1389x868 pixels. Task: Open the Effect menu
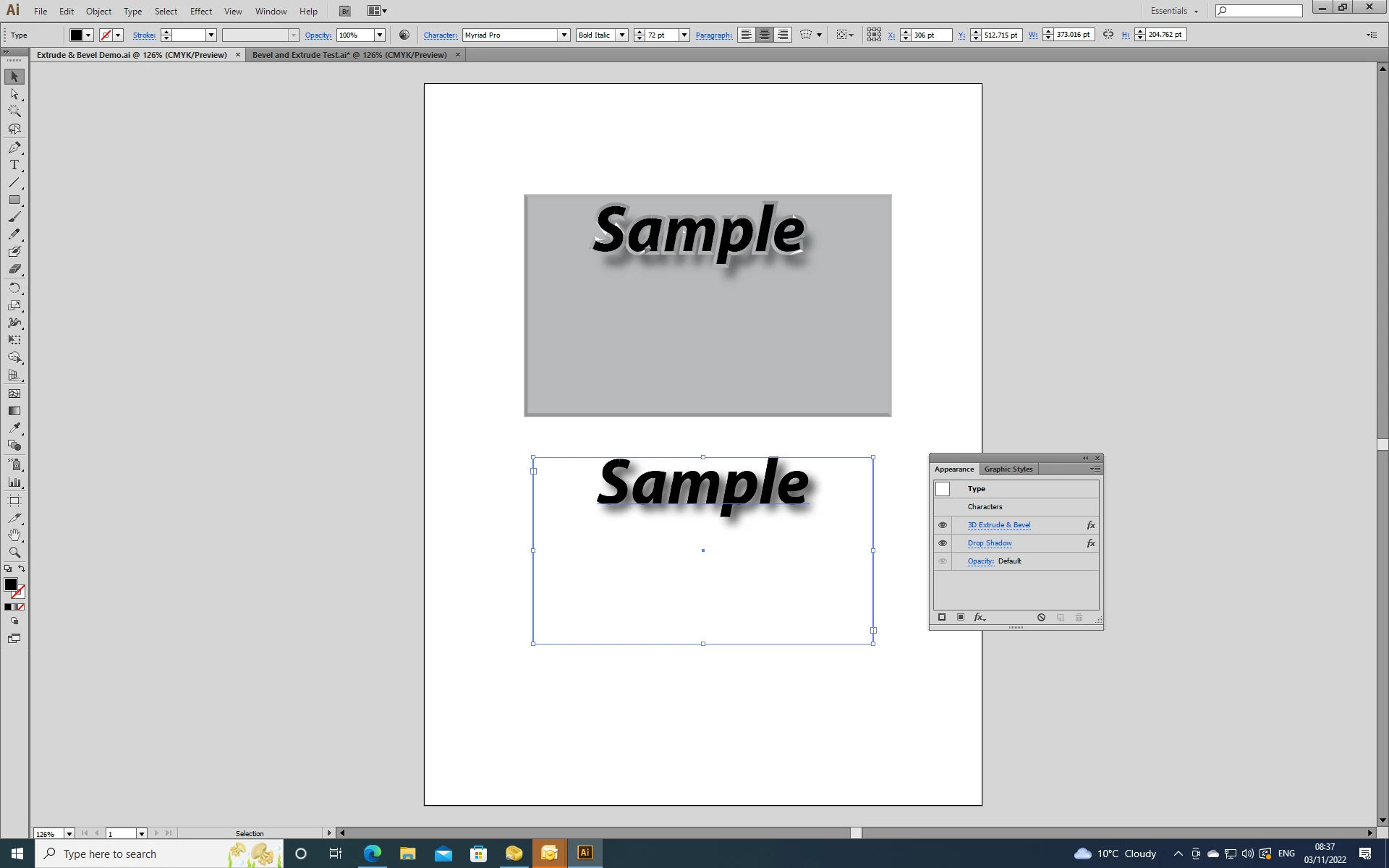pyautogui.click(x=201, y=11)
